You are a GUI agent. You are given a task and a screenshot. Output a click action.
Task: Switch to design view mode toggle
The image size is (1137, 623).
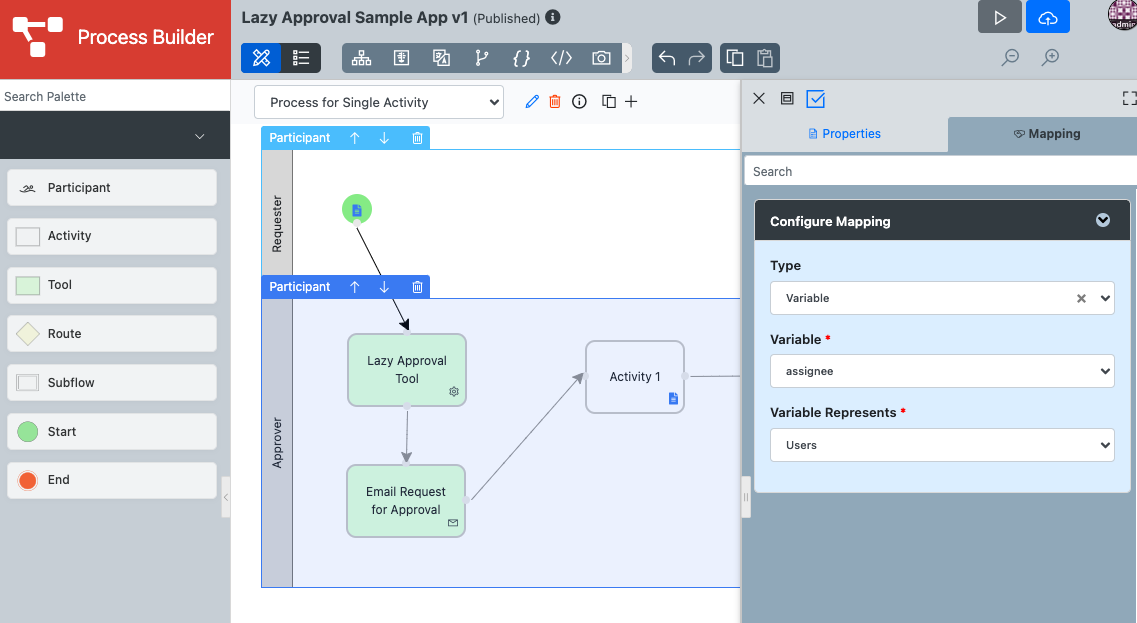click(x=261, y=58)
